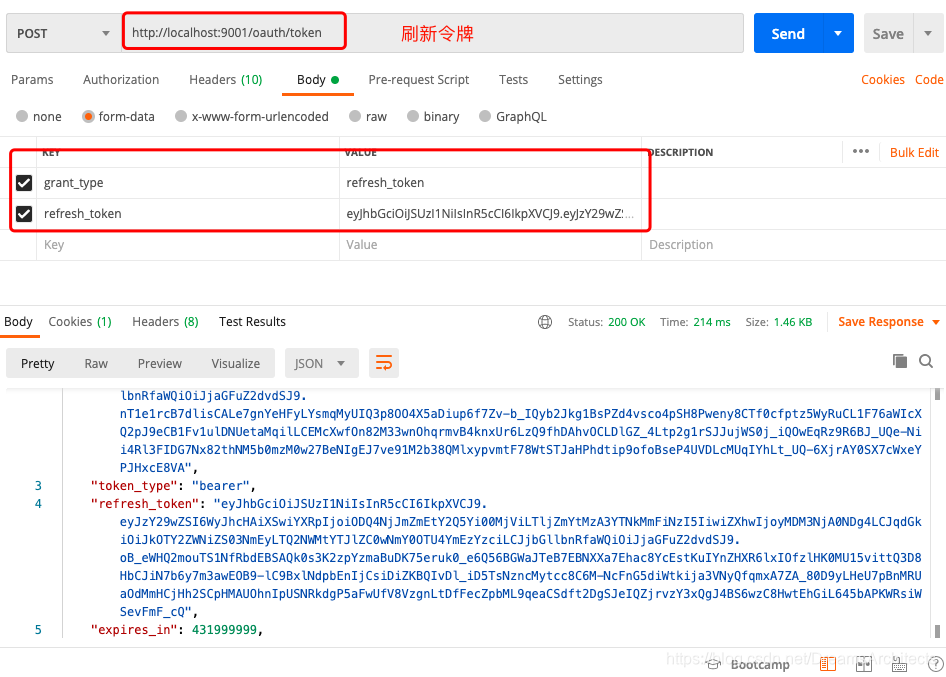Screen dimensions: 946x677
Task: Select the Pretty response view
Action: click(x=37, y=363)
